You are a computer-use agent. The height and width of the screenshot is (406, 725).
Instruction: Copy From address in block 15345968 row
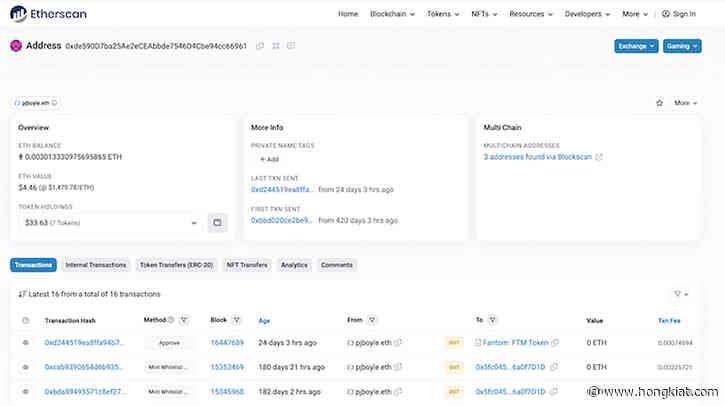[x=398, y=392]
